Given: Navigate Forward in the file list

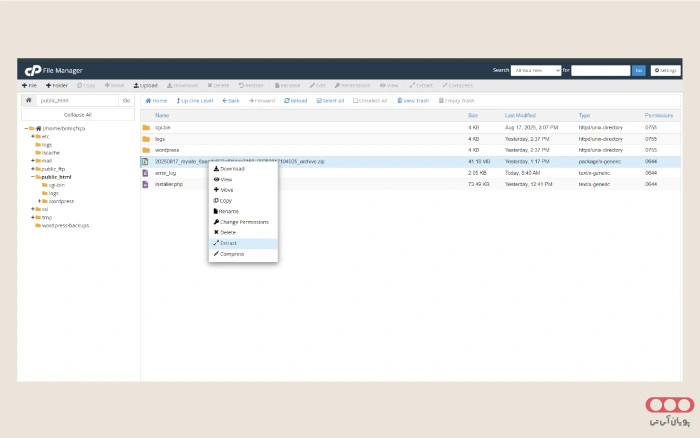Looking at the screenshot, I should 262,101.
